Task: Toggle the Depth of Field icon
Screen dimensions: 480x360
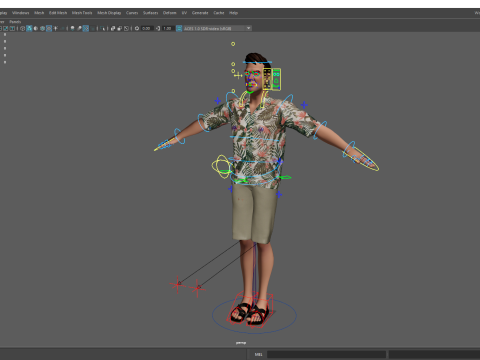Action: click(x=92, y=28)
